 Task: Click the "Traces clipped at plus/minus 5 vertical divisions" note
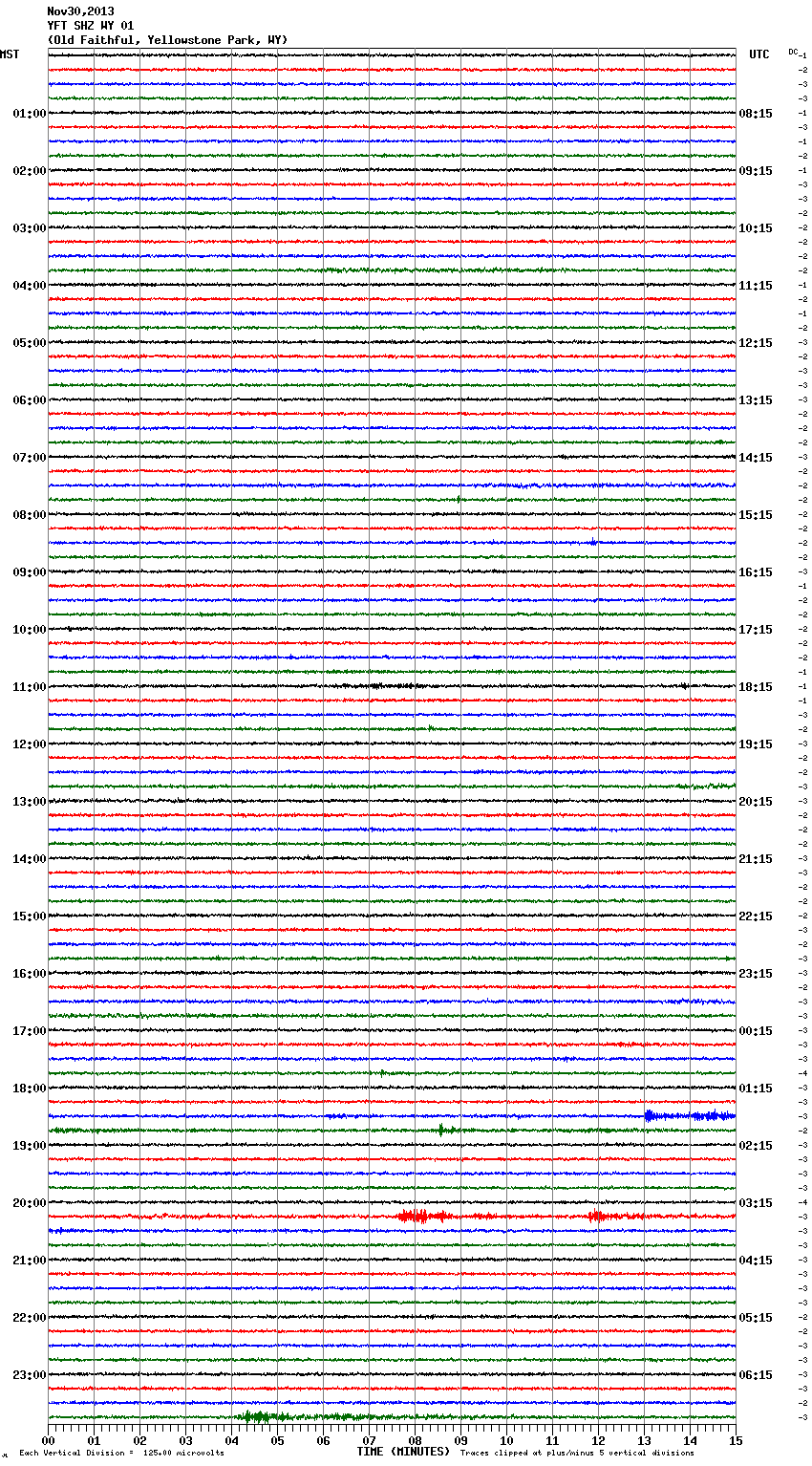(577, 1454)
